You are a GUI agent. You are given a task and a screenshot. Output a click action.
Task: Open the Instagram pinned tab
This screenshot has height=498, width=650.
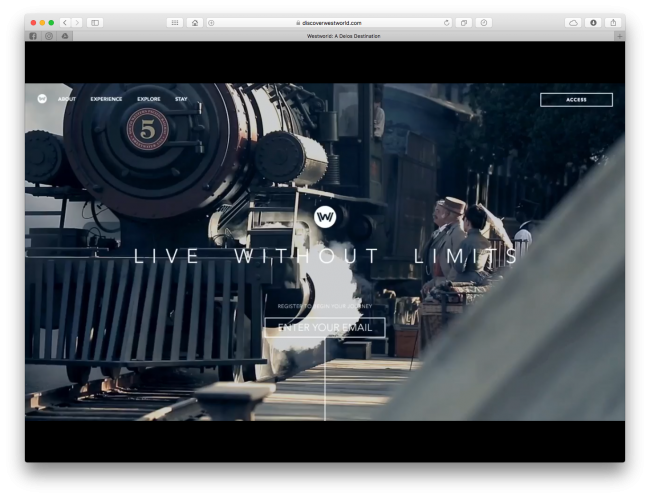coord(49,36)
